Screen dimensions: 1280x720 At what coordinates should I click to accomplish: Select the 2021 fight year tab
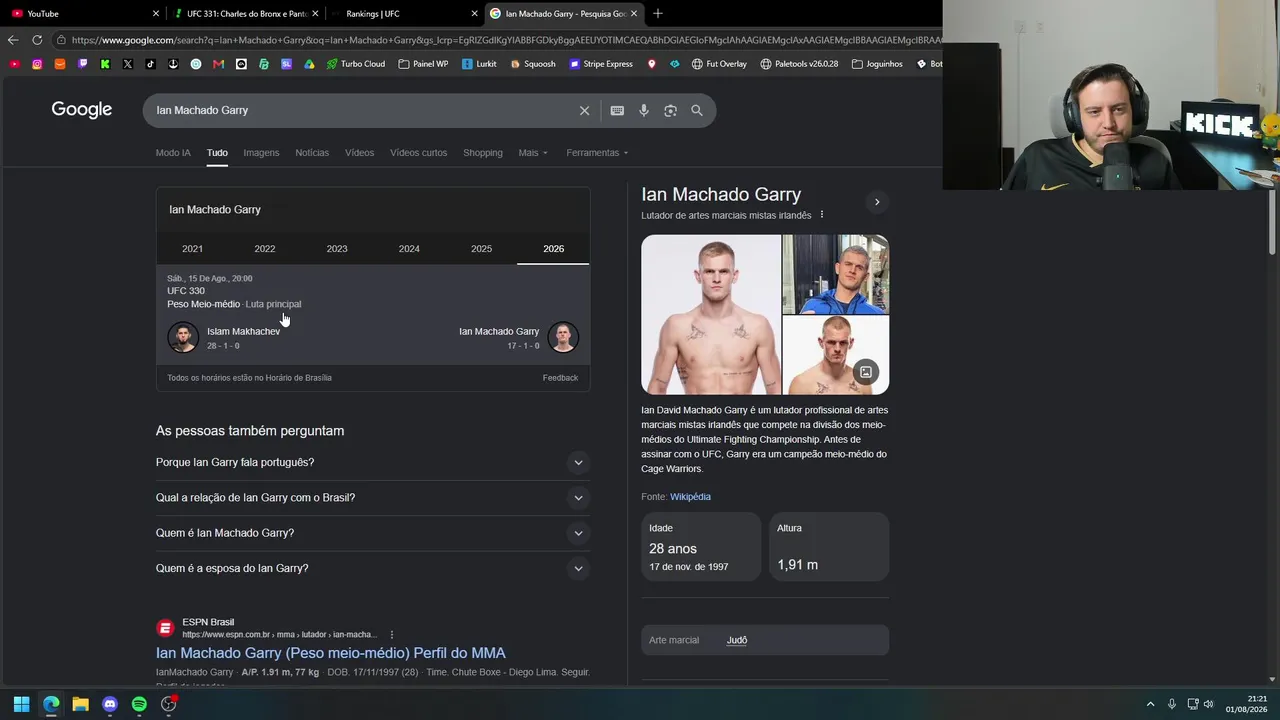point(192,249)
